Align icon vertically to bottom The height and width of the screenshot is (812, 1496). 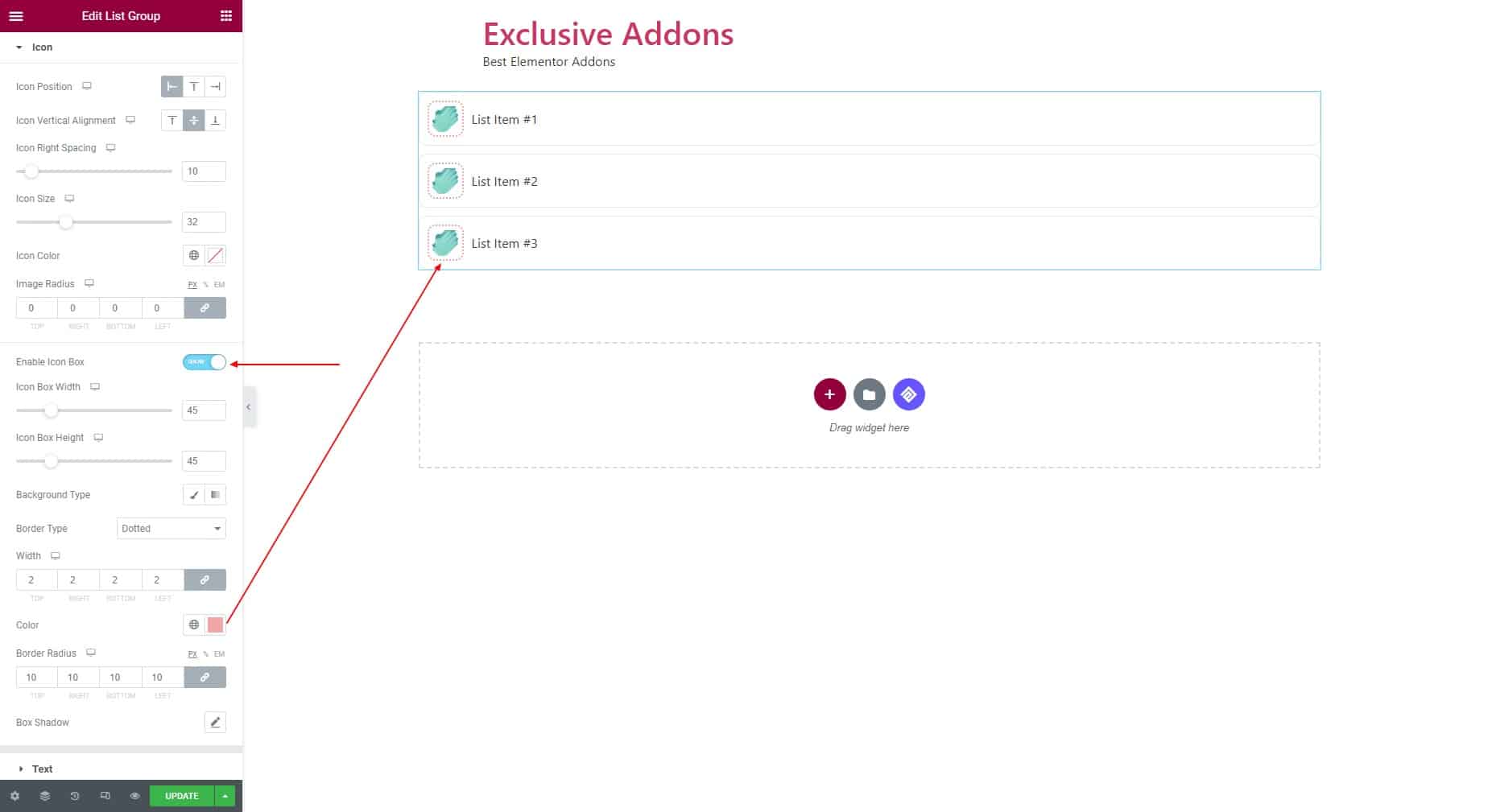click(x=215, y=121)
